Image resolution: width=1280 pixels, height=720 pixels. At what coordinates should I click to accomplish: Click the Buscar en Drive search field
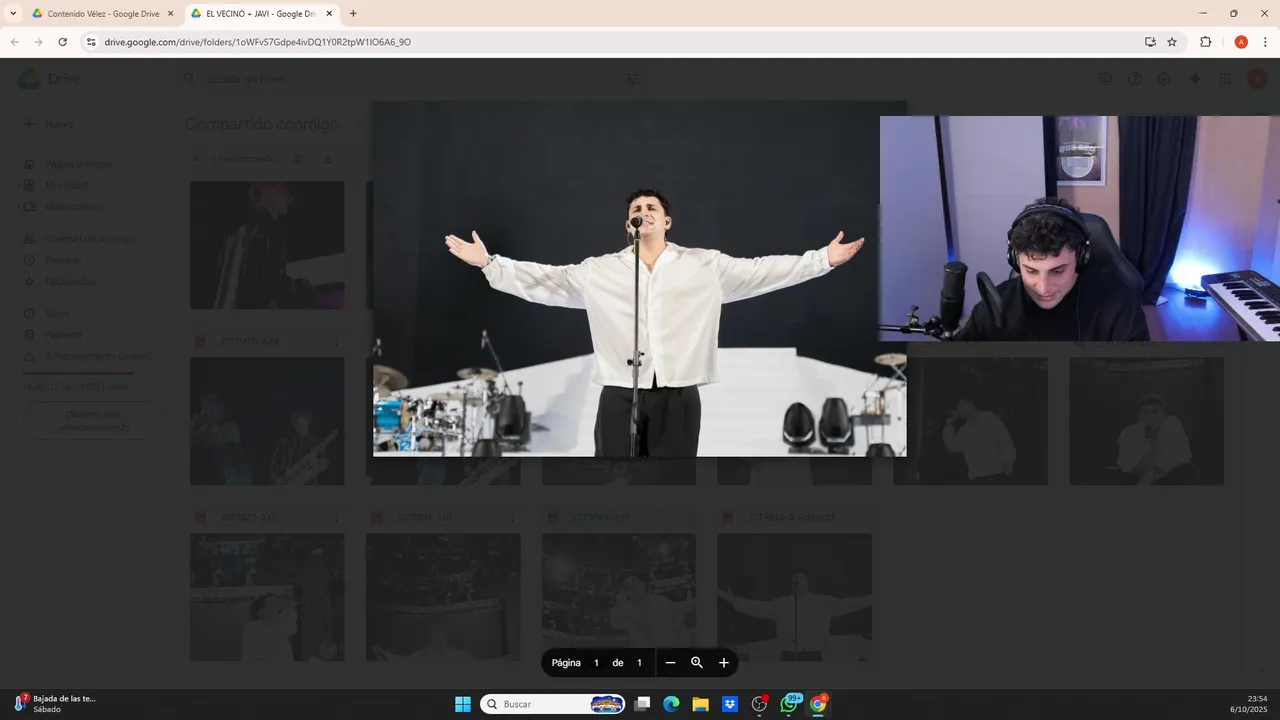[410, 79]
